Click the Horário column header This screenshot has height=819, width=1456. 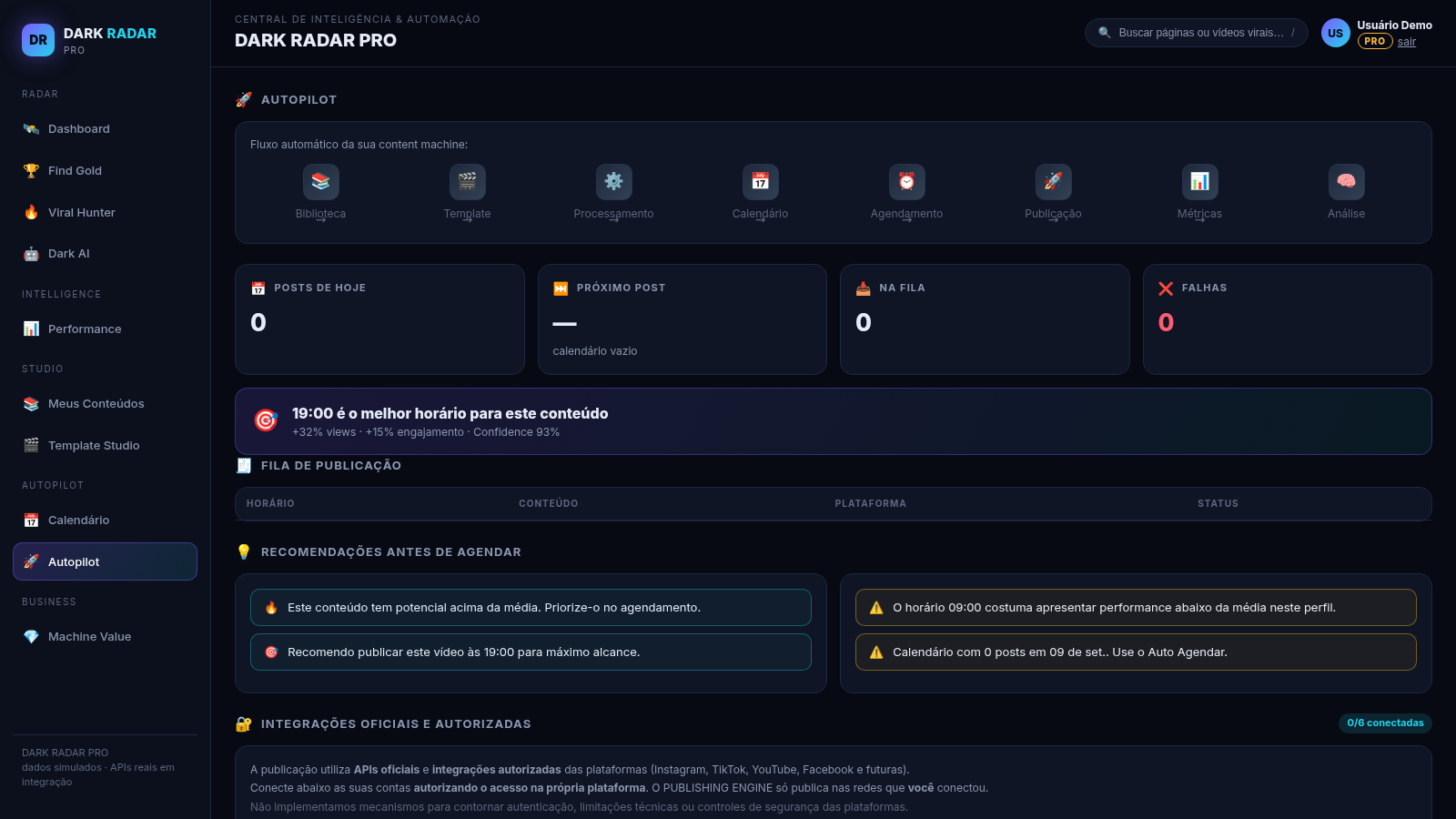(x=270, y=503)
